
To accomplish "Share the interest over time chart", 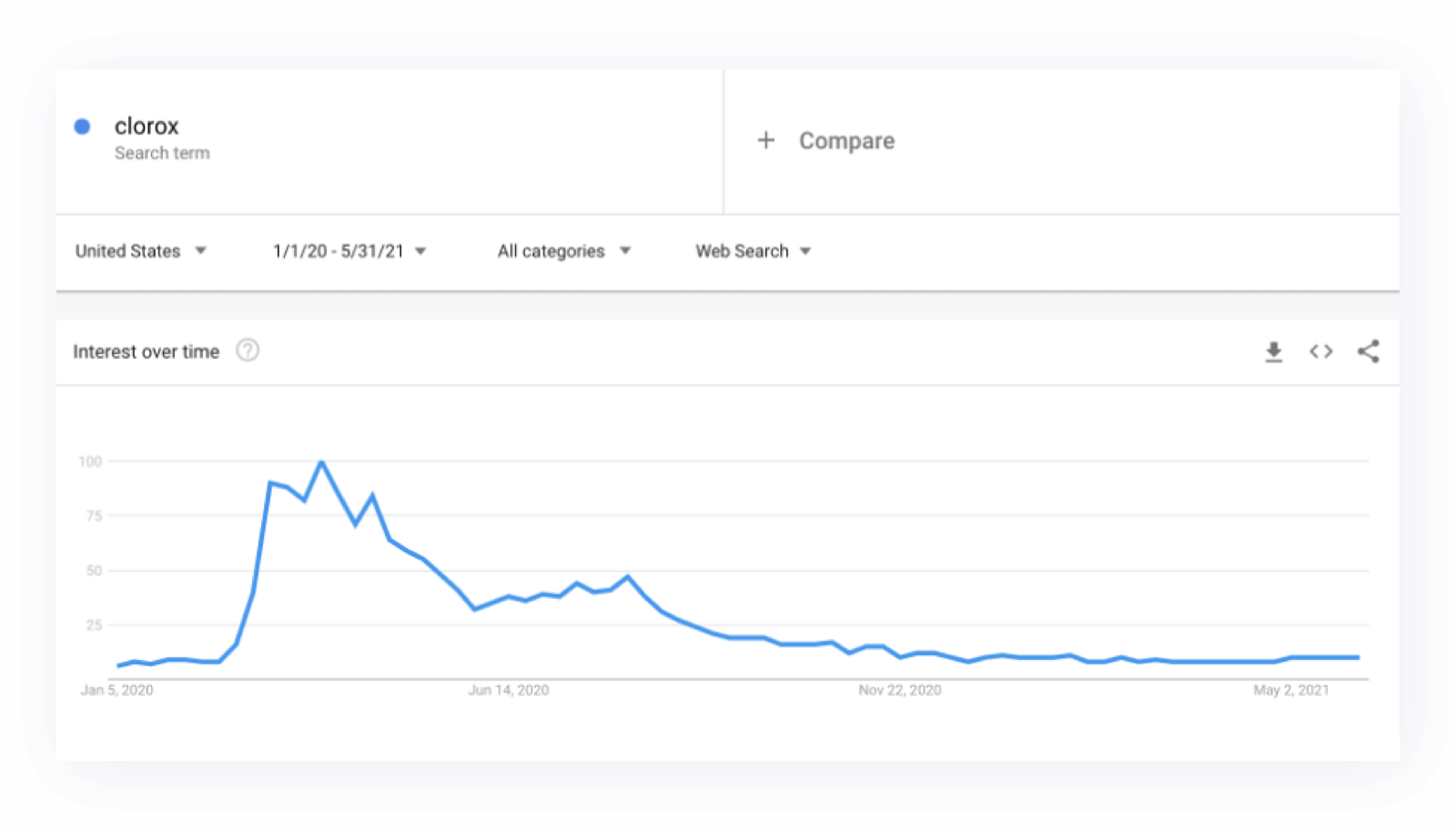I will [x=1369, y=351].
